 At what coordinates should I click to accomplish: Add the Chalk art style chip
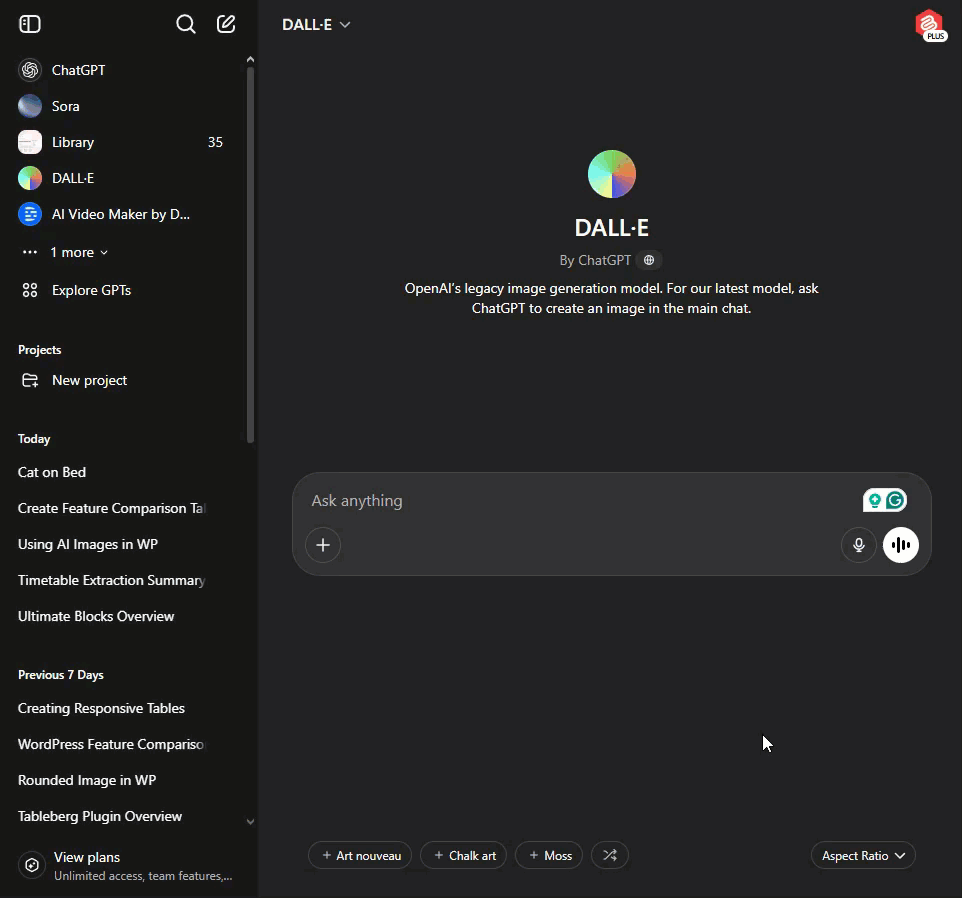464,855
